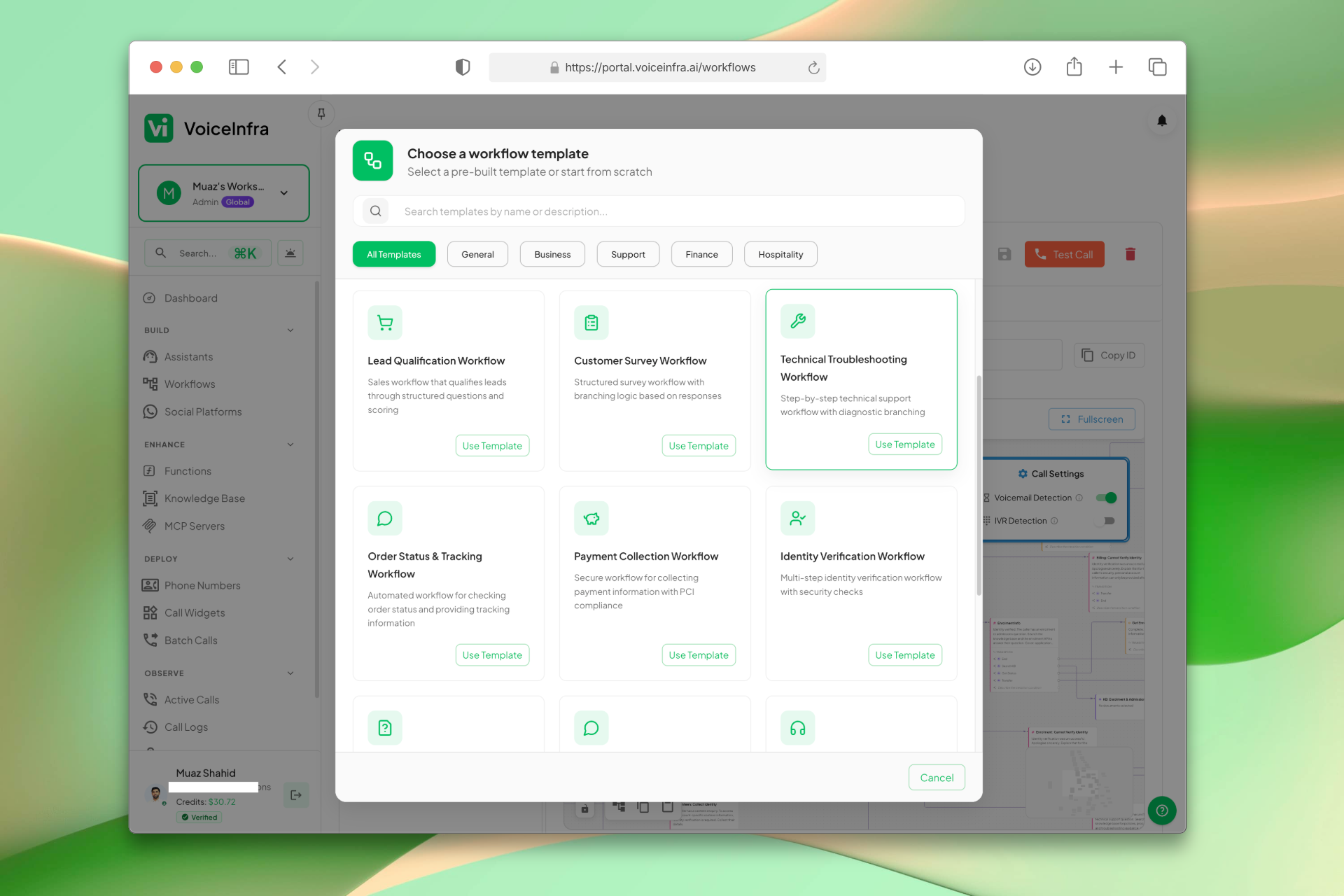Click the logout icon beside credits

(296, 795)
